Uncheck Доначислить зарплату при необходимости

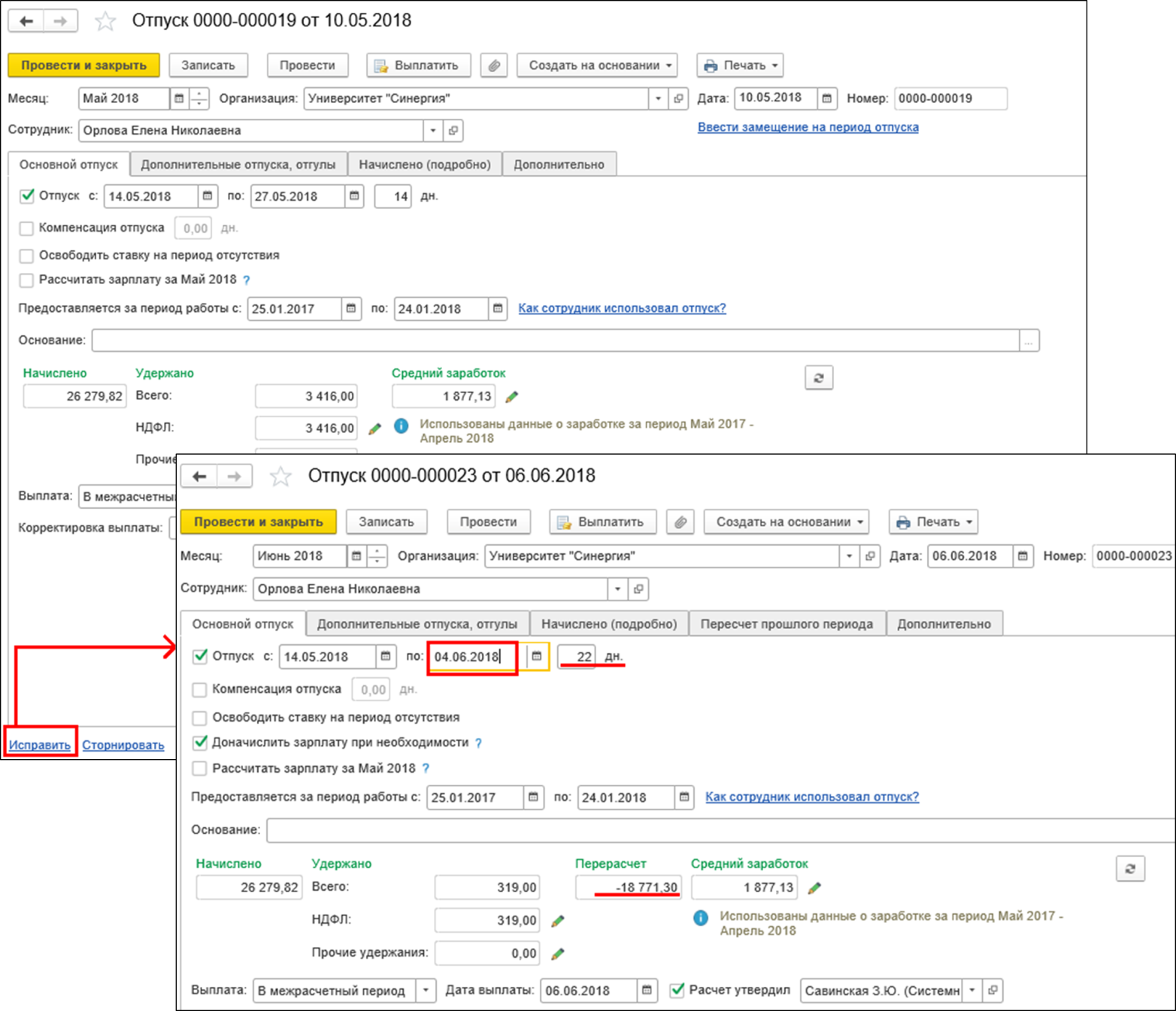click(x=200, y=743)
